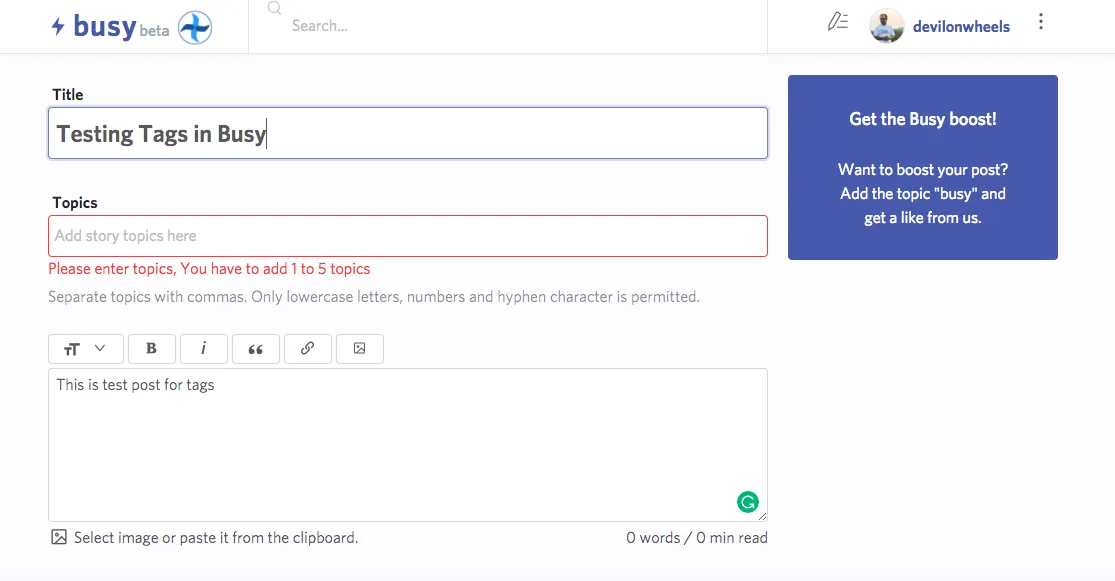
Task: Click the lightning bolt icon beside busy
Action: [x=58, y=27]
